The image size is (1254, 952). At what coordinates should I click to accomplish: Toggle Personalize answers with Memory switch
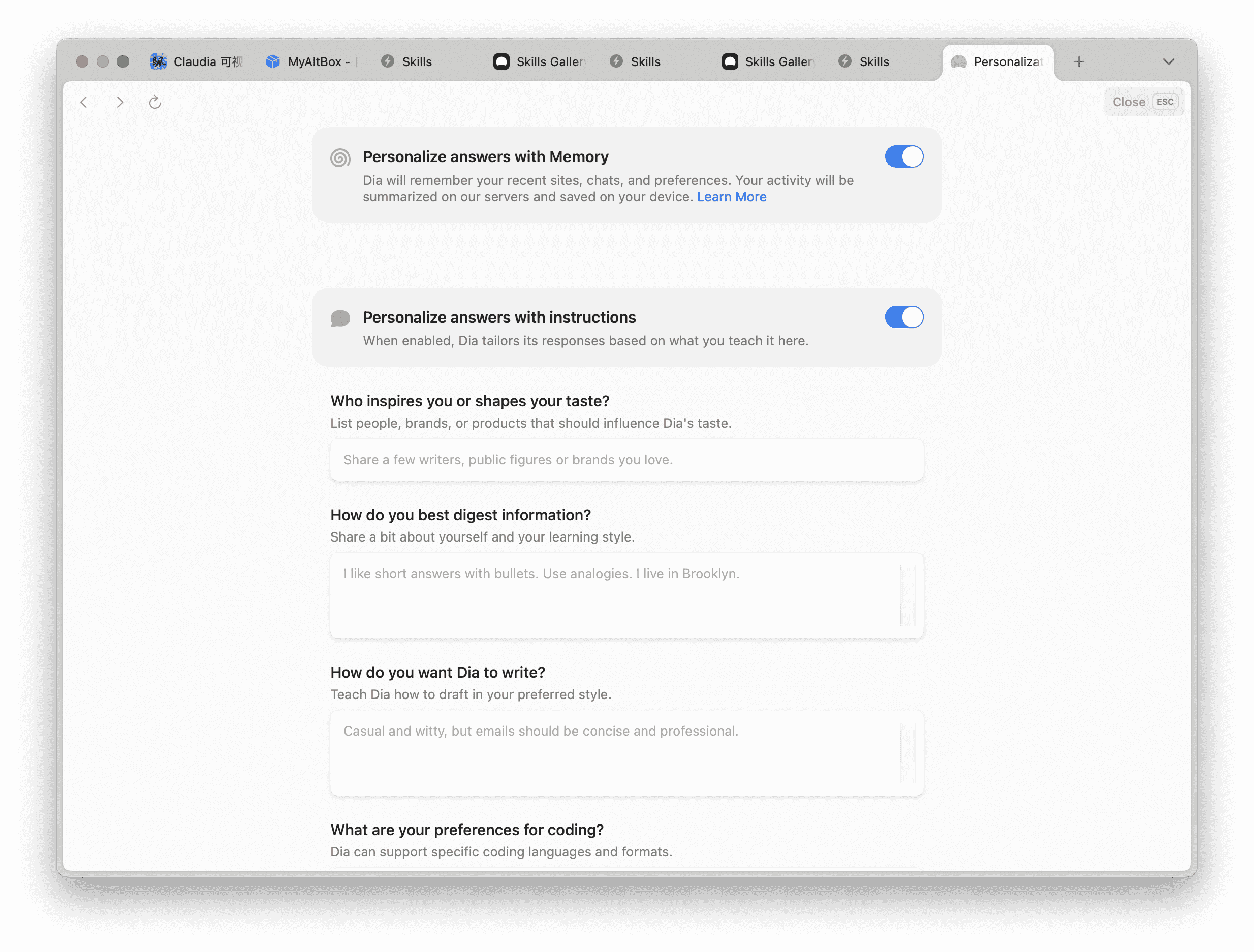[903, 156]
